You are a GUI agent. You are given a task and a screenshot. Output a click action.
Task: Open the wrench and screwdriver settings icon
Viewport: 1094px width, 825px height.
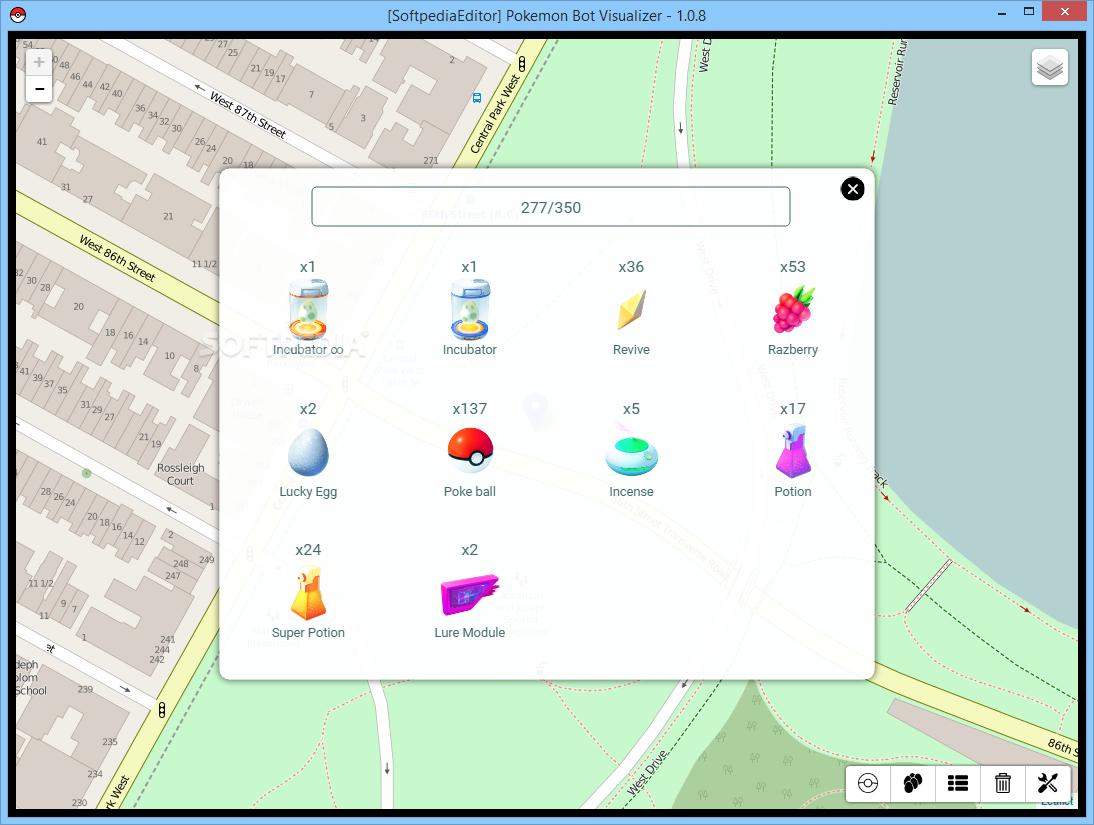click(1047, 783)
